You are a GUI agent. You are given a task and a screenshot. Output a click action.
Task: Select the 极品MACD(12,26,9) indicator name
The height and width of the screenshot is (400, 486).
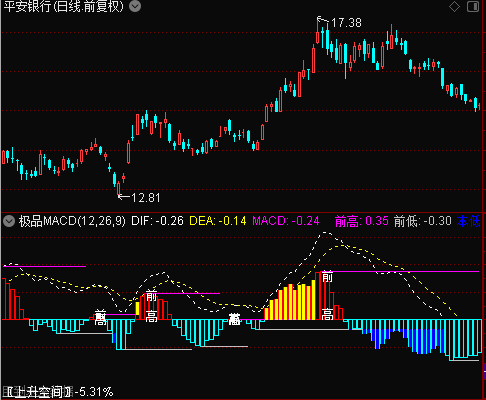pos(72,221)
